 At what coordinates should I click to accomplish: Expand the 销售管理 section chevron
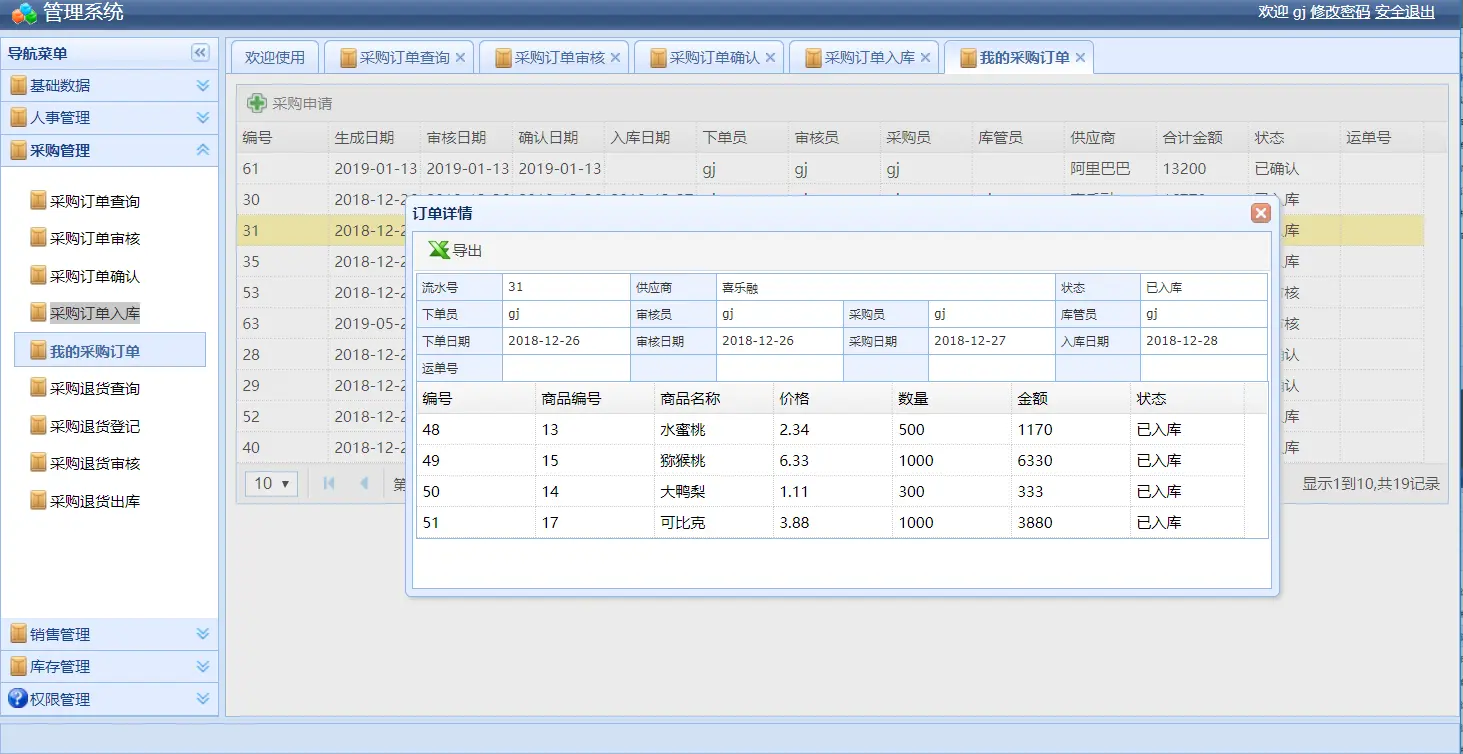pos(203,634)
